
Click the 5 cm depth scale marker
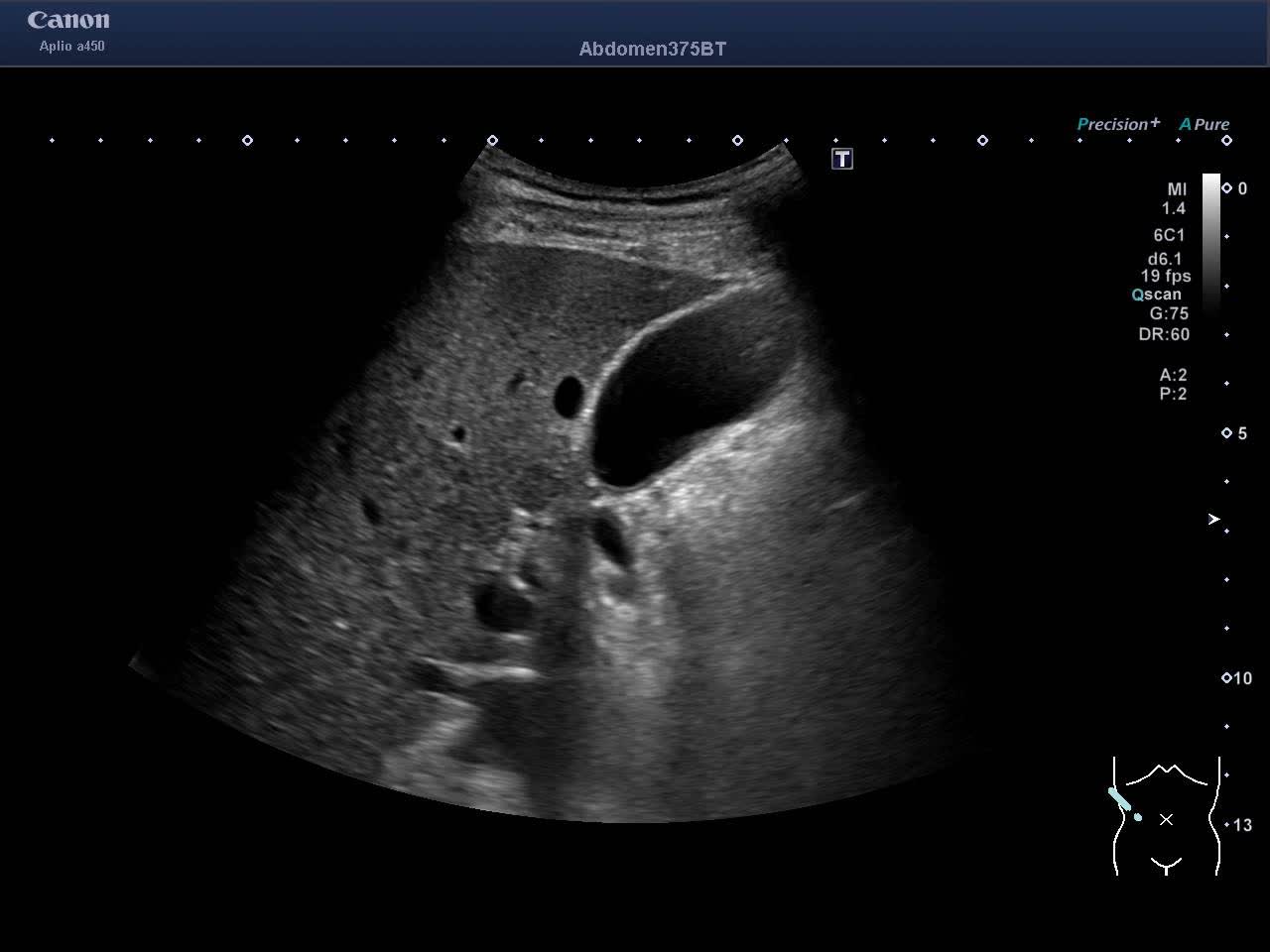coord(1227,433)
